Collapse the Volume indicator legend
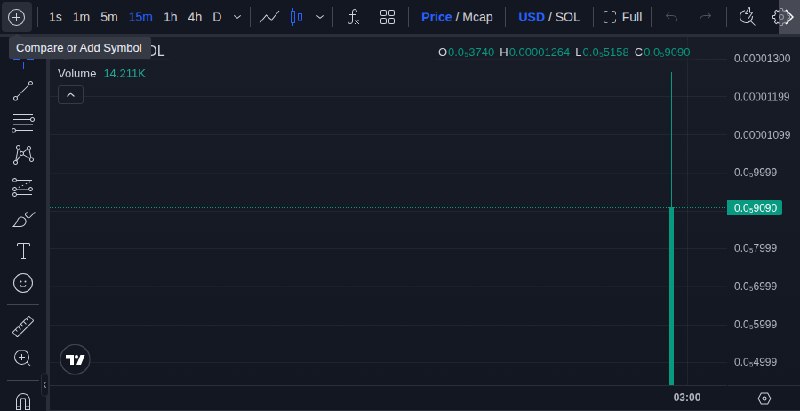800x411 pixels. (71, 95)
